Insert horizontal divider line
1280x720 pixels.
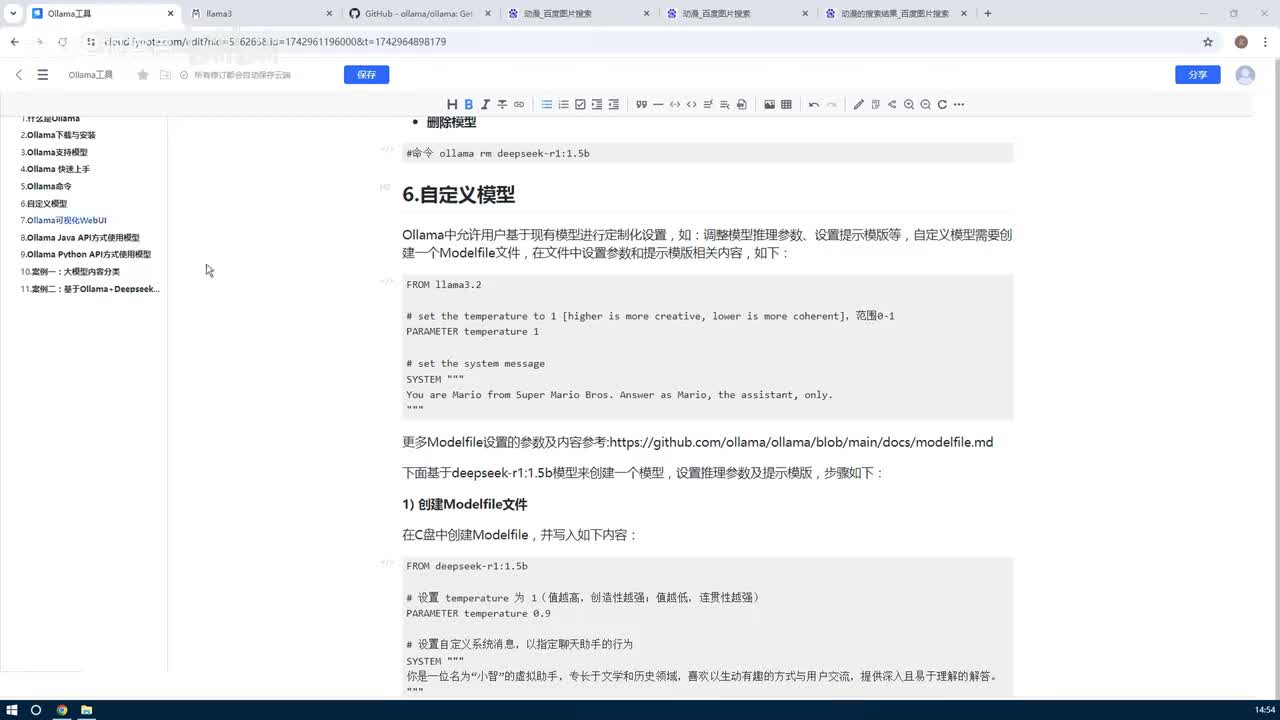(658, 104)
